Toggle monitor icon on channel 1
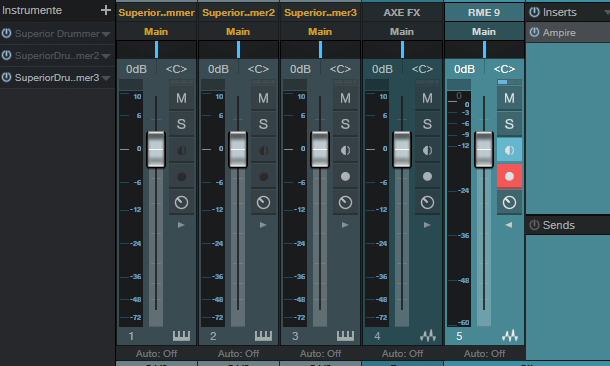Image resolution: width=610 pixels, height=366 pixels. (181, 150)
